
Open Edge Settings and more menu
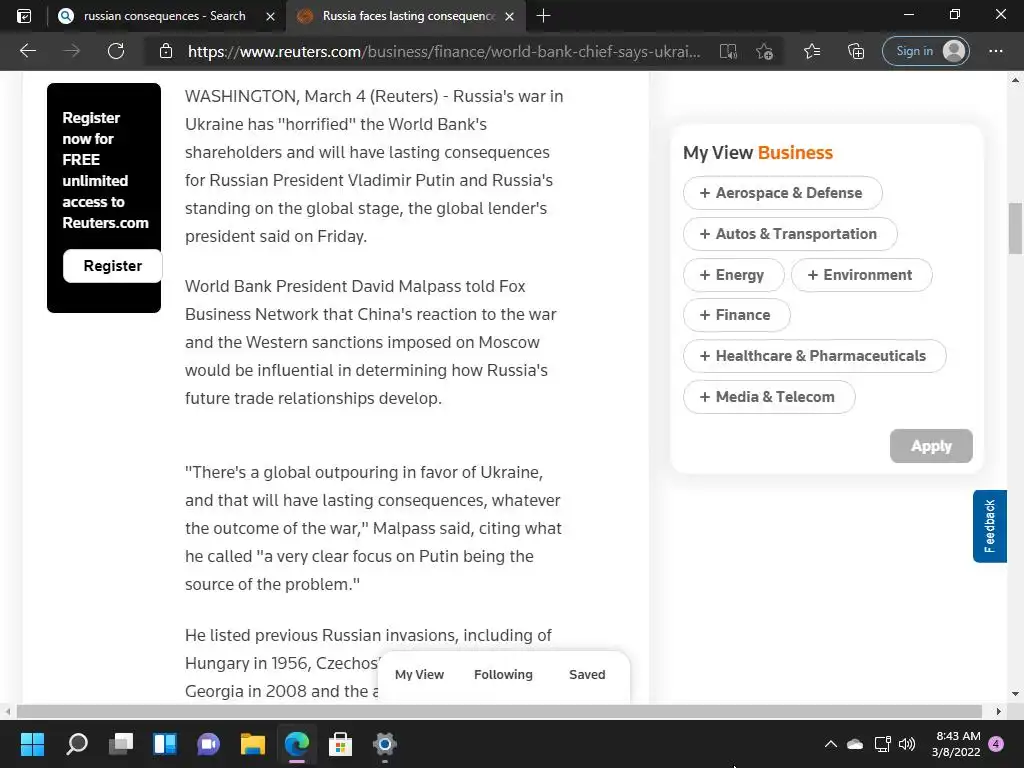(x=995, y=51)
